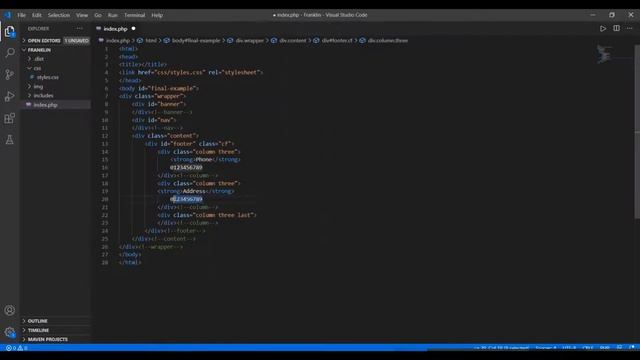Open the Run and Debug view
640x360 pixels.
pos(9,96)
